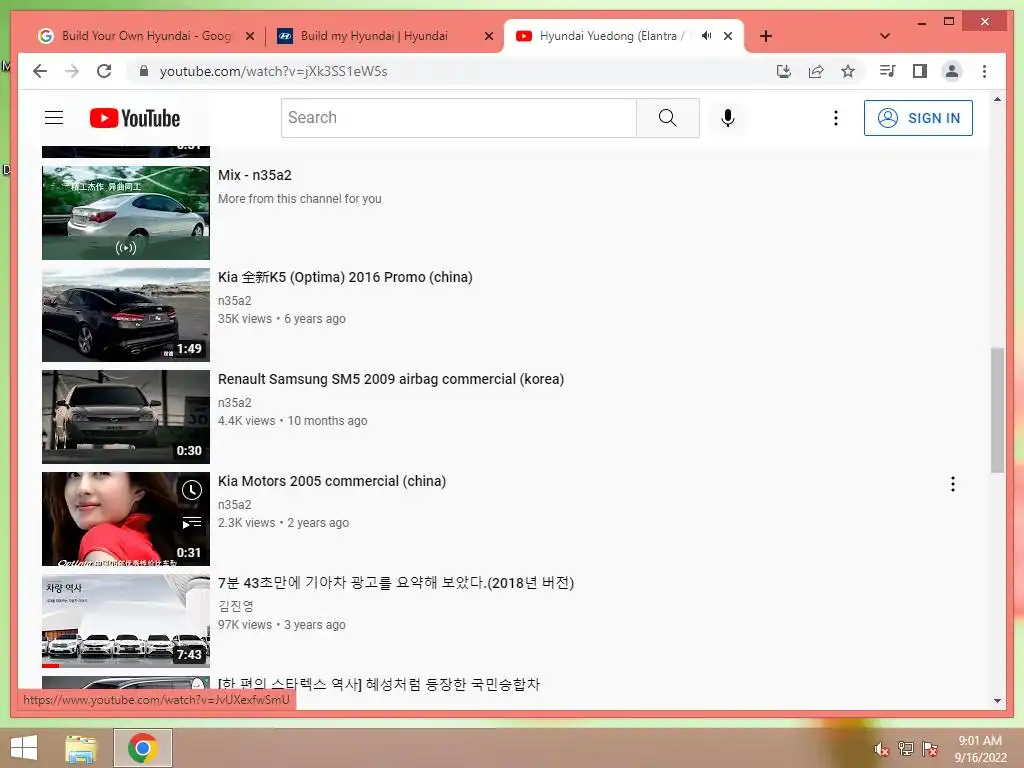Image resolution: width=1024 pixels, height=768 pixels.
Task: Click the address bar URL
Action: pyautogui.click(x=274, y=71)
